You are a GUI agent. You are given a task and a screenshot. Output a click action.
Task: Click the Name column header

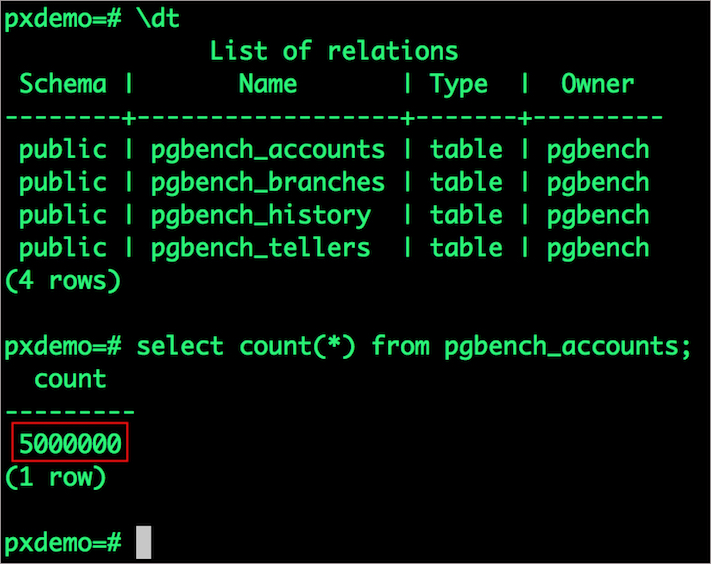point(267,83)
